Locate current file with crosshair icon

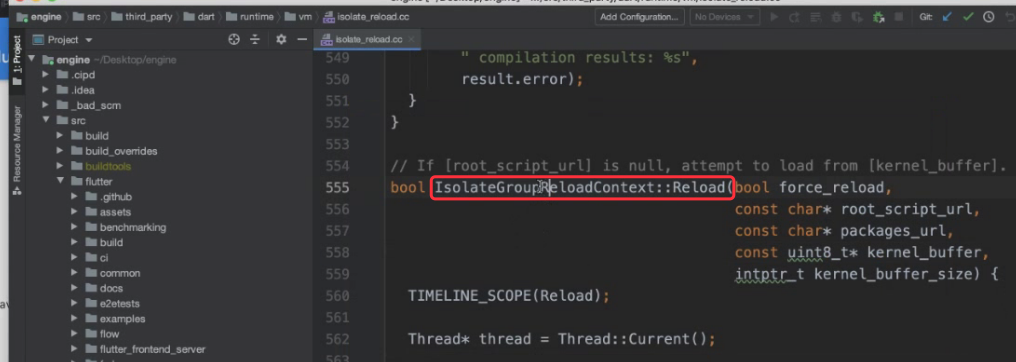pyautogui.click(x=235, y=40)
